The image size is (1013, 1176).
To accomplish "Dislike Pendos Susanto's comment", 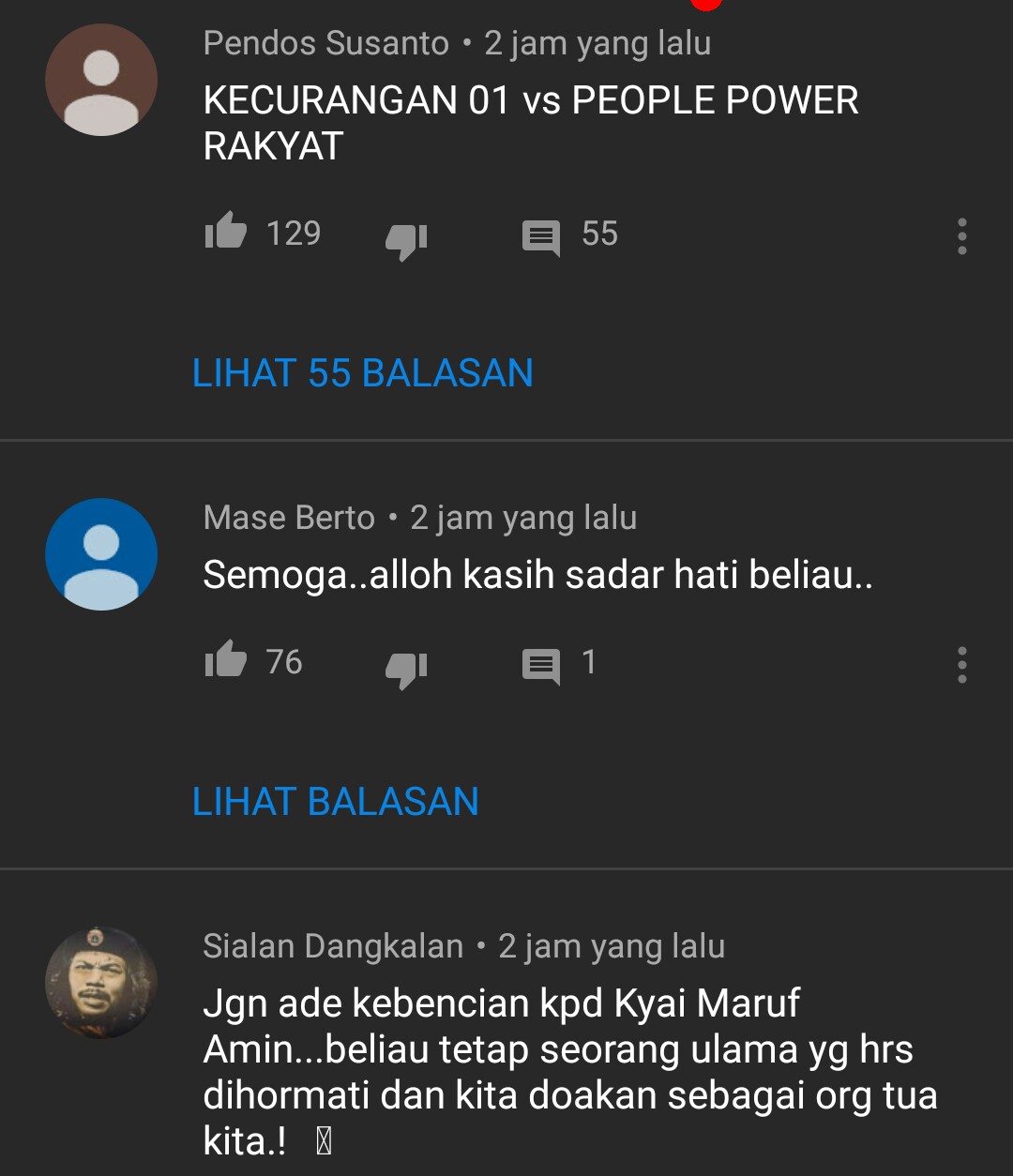I will (x=406, y=240).
